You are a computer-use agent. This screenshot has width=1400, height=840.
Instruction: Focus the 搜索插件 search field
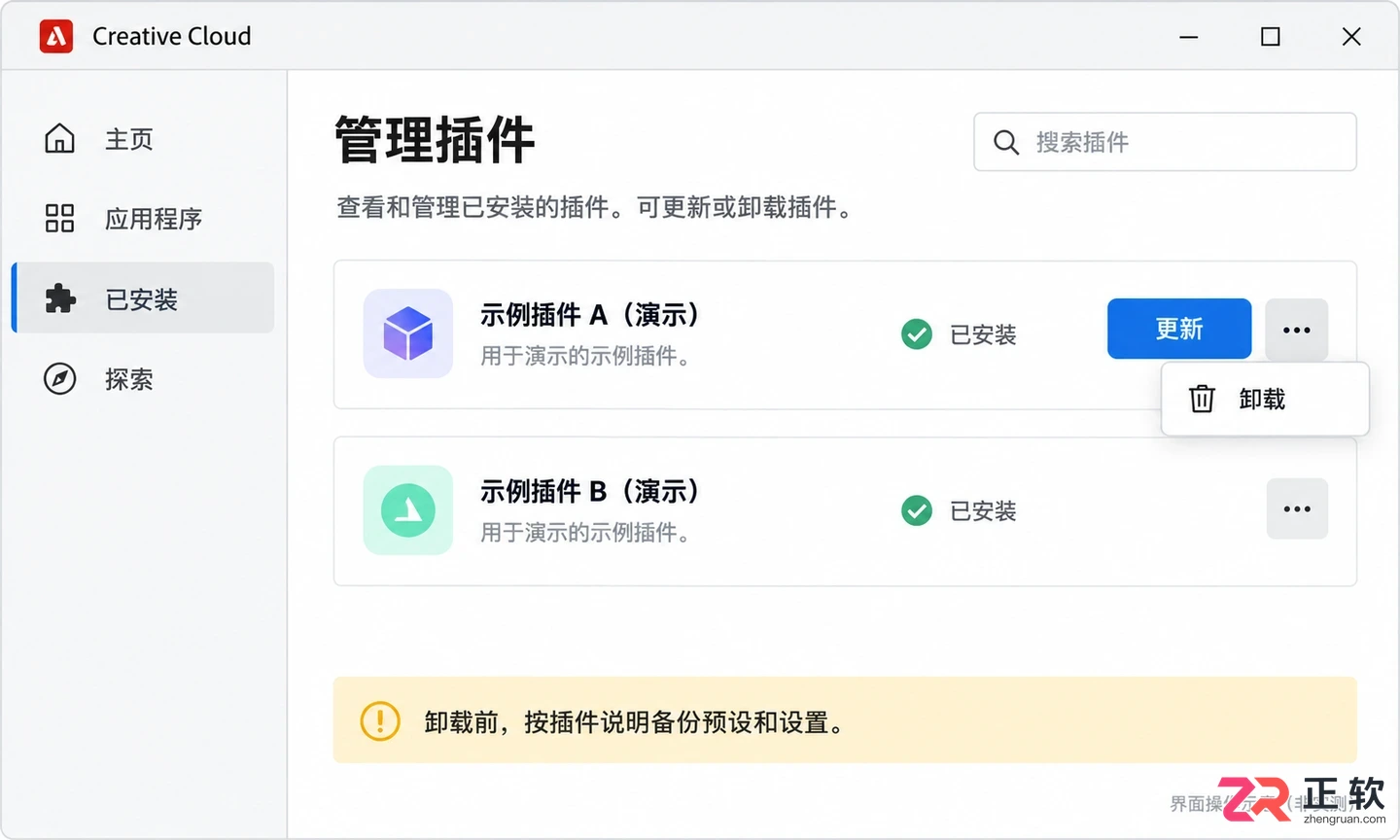[1165, 142]
